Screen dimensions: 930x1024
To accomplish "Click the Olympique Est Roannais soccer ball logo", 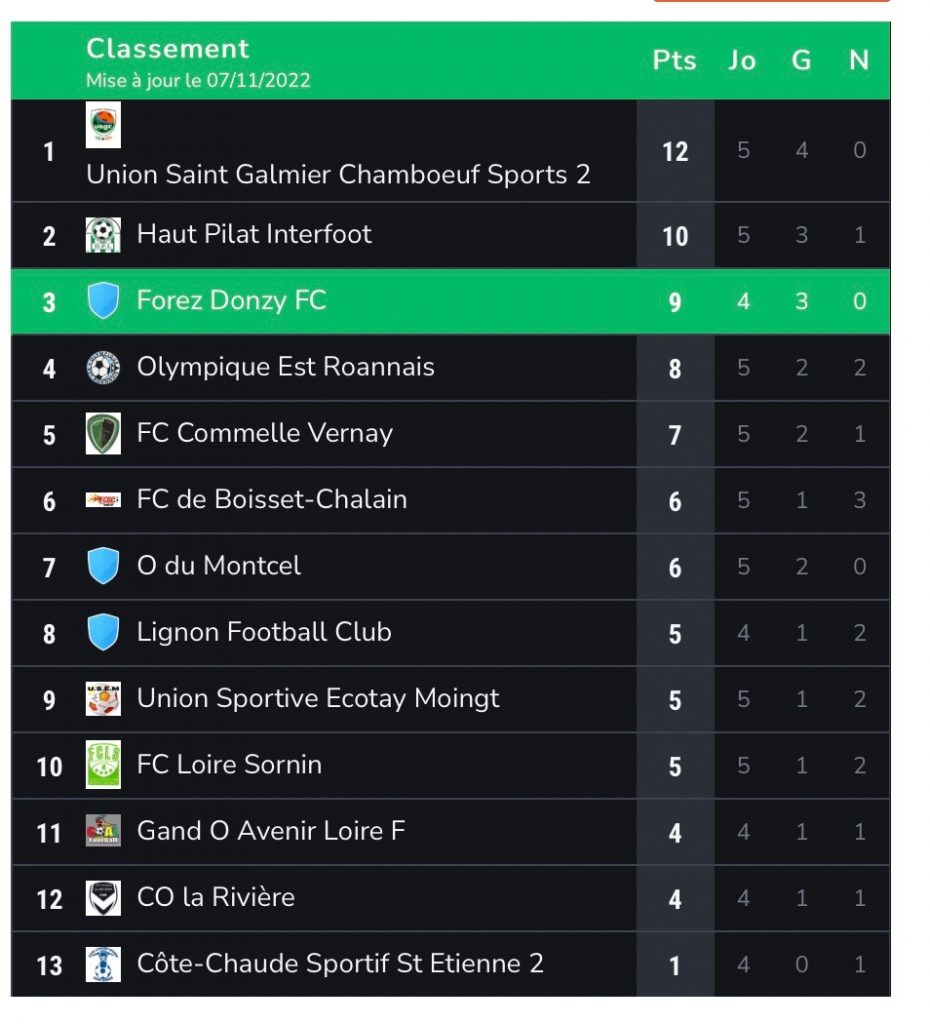I will point(103,368).
